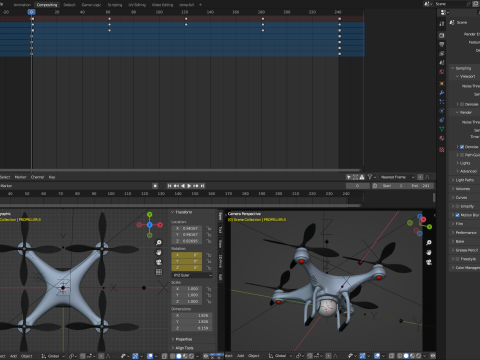480x360 pixels.
Task: Open the Key menu in dope sheet
Action: [x=52, y=177]
